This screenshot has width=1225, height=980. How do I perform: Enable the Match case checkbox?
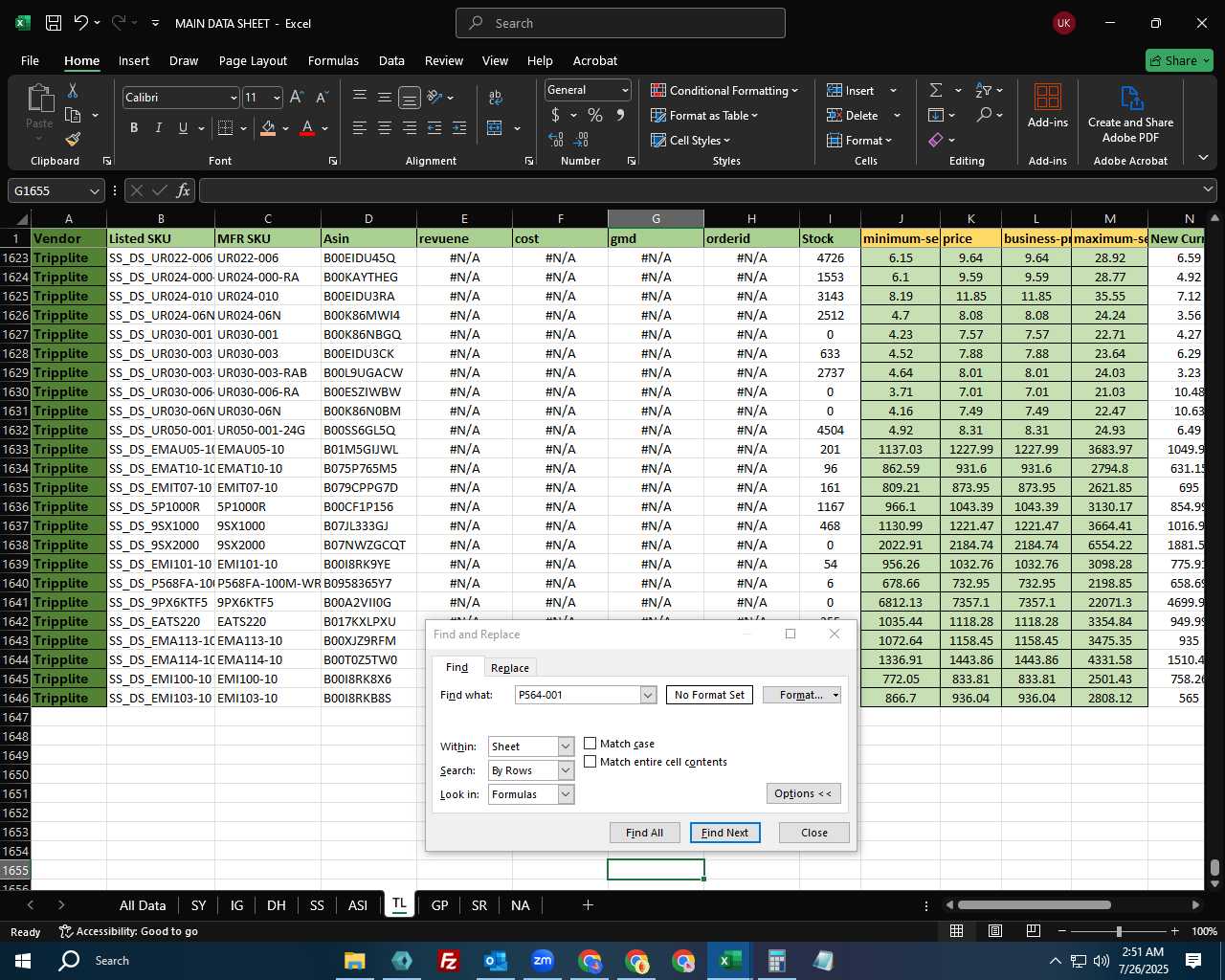[590, 743]
